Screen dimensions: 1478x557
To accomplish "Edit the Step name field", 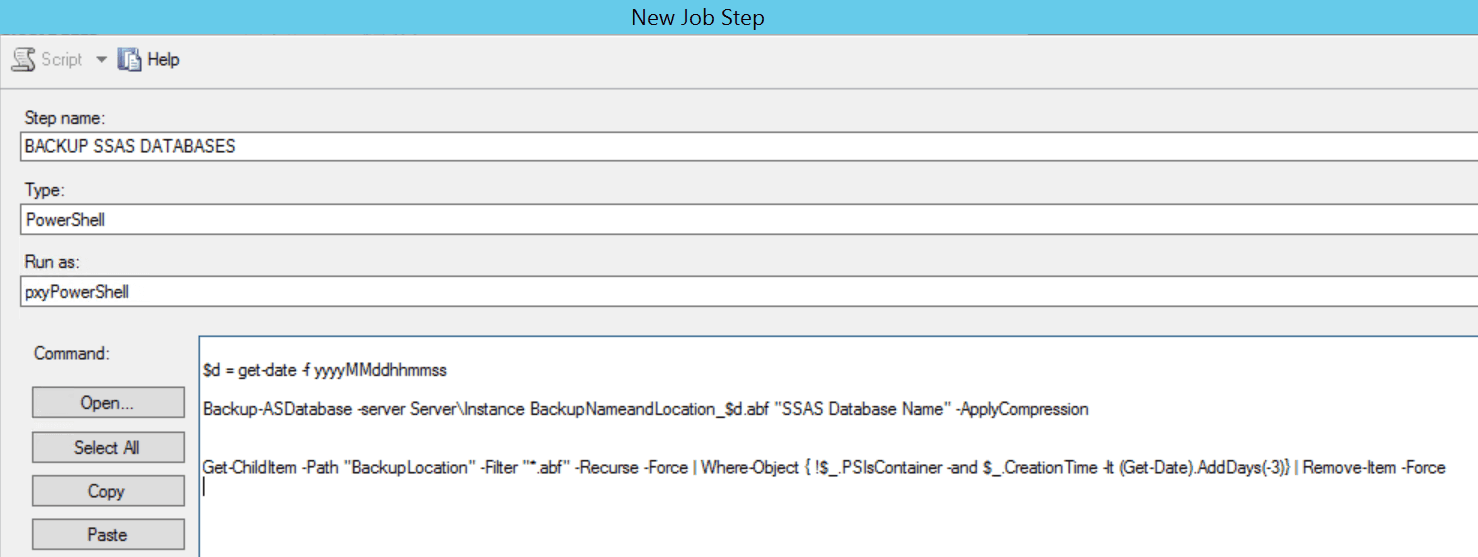I will point(749,146).
